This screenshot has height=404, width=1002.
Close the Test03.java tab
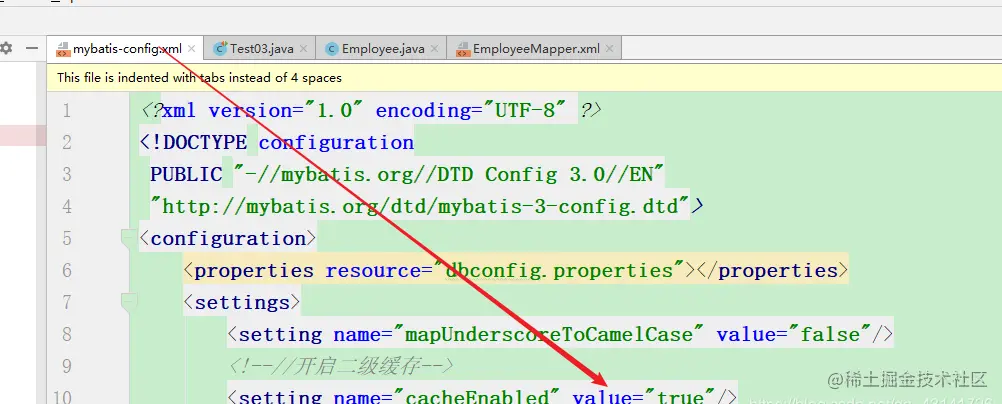click(x=303, y=49)
